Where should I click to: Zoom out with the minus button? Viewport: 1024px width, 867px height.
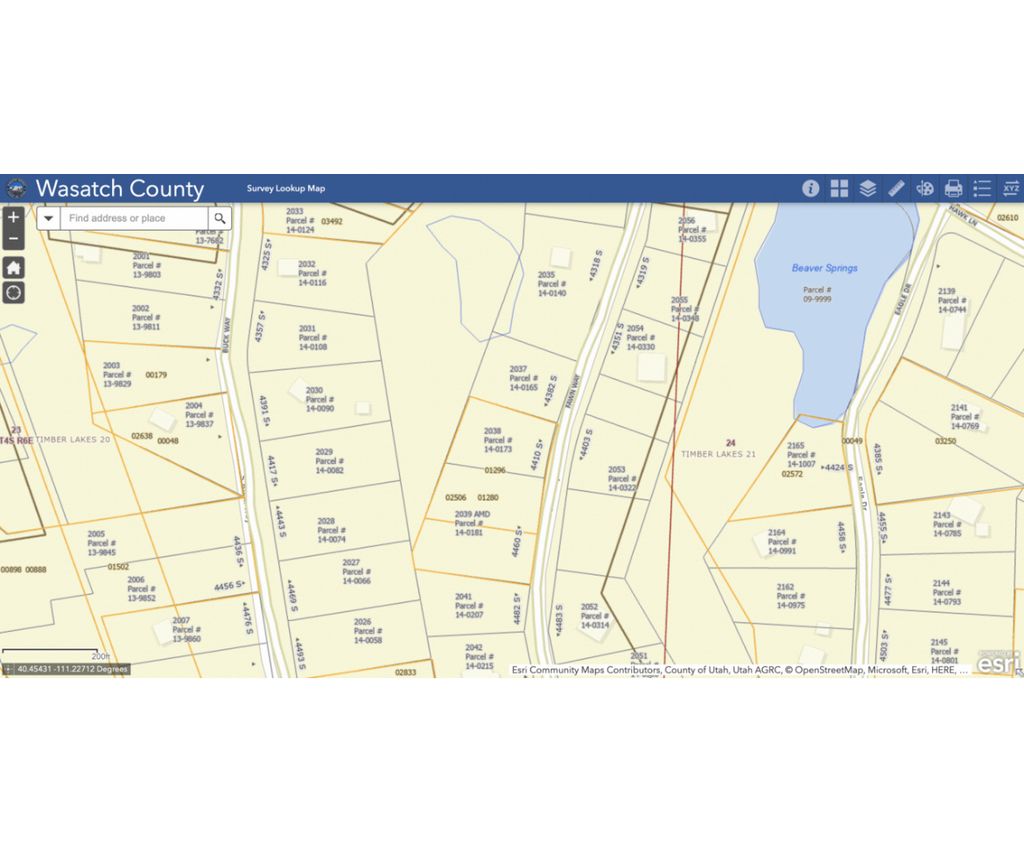tap(13, 239)
